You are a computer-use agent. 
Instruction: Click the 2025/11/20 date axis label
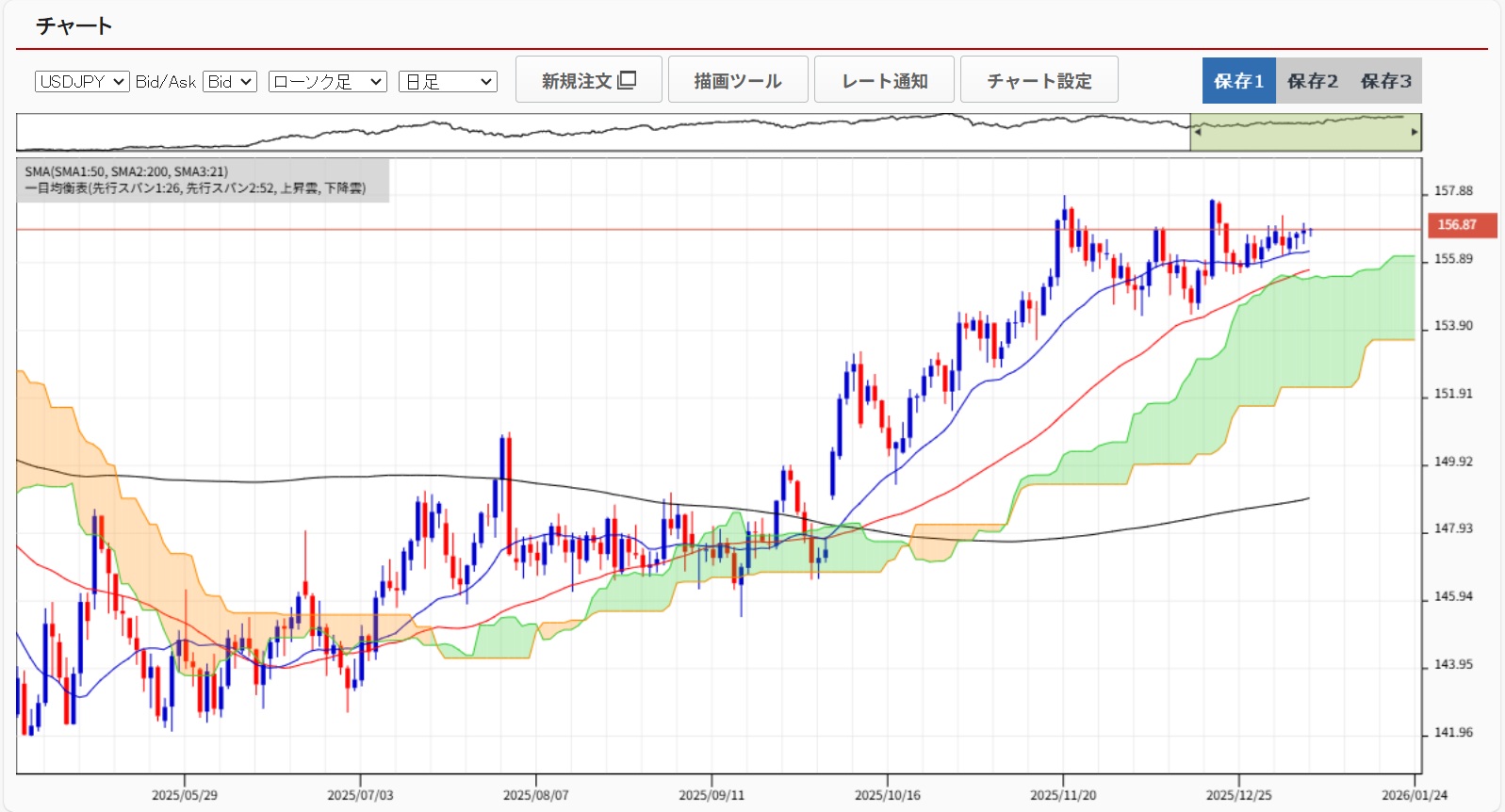(1063, 795)
